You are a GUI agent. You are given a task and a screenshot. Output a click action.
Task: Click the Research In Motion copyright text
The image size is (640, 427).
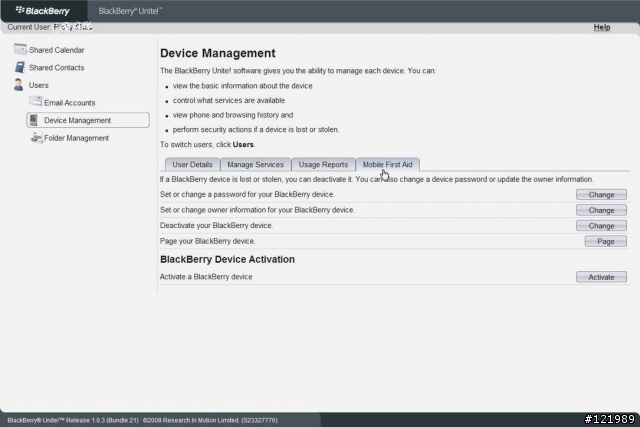[210, 420]
